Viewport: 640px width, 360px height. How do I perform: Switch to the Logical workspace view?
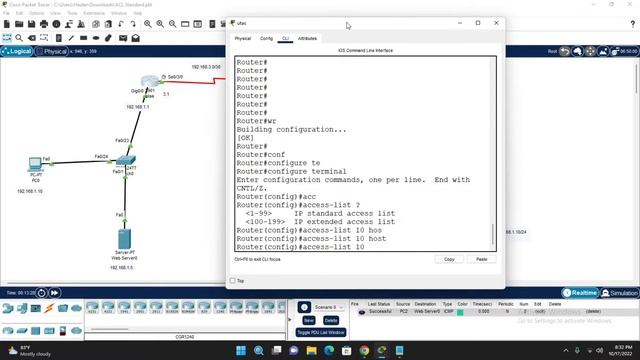click(x=17, y=51)
